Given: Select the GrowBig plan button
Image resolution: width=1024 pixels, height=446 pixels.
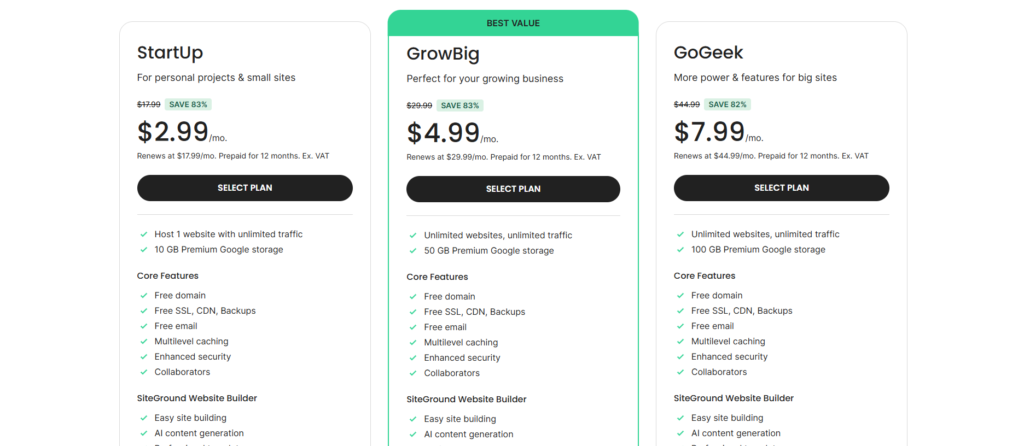Looking at the screenshot, I should coord(513,189).
